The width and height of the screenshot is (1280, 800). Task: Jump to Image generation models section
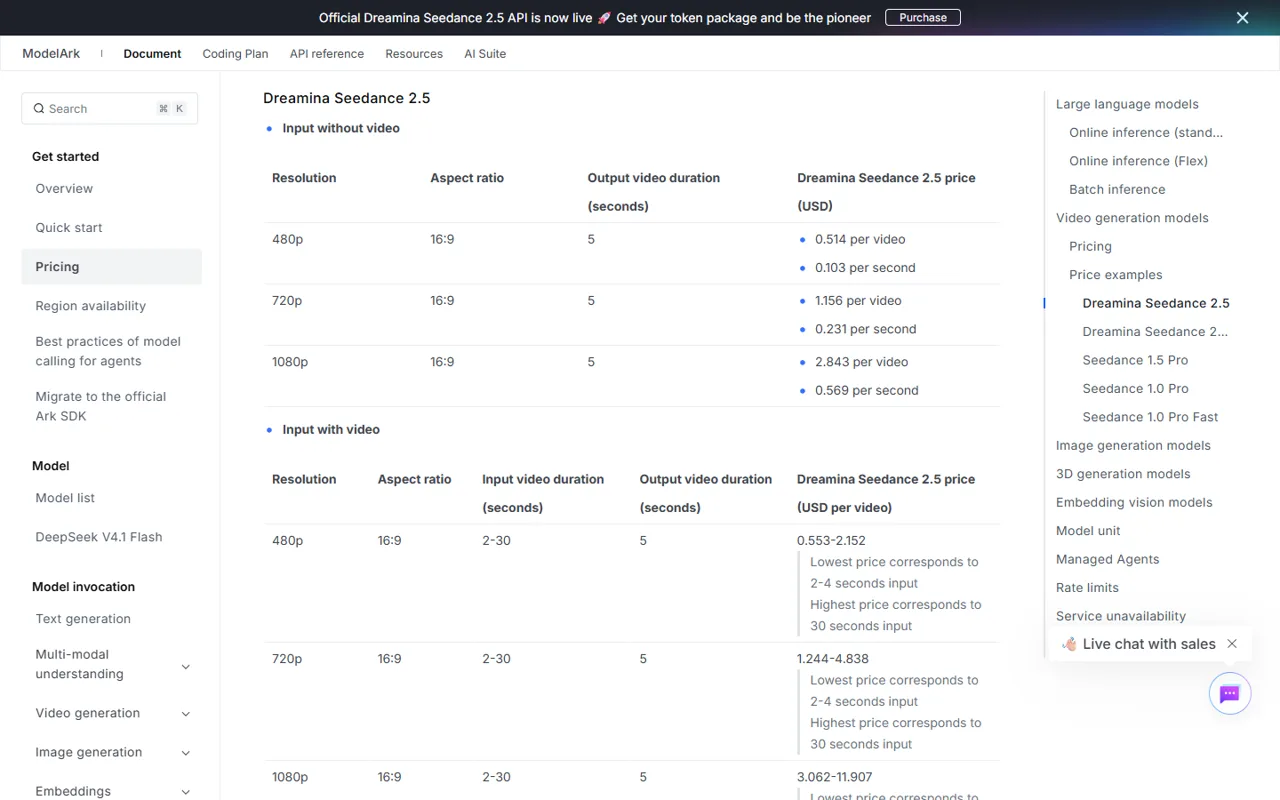coord(1133,446)
